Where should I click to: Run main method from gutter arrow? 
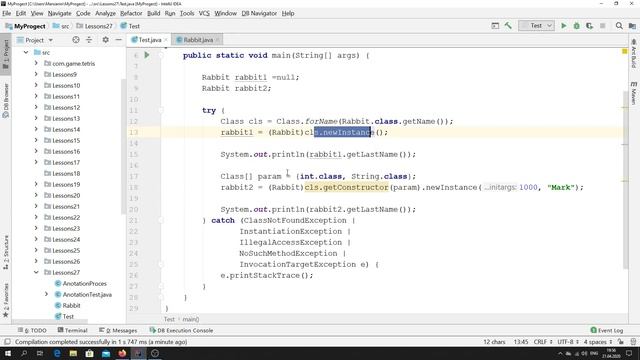[147, 55]
